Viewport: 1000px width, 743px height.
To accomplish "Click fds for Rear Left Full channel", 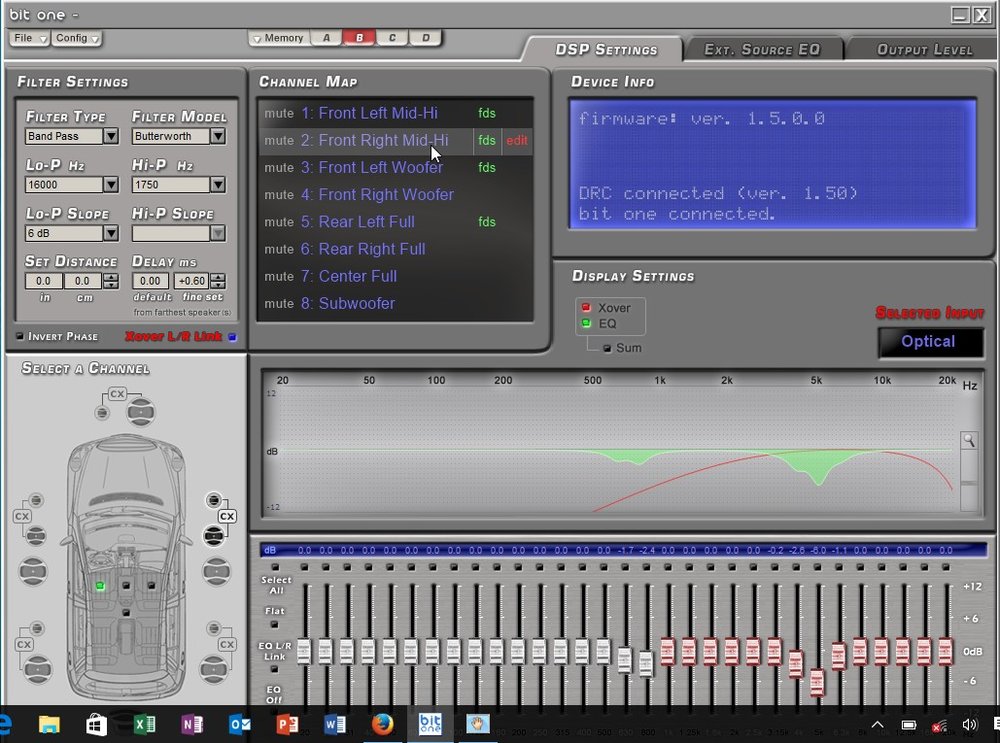I will [487, 222].
